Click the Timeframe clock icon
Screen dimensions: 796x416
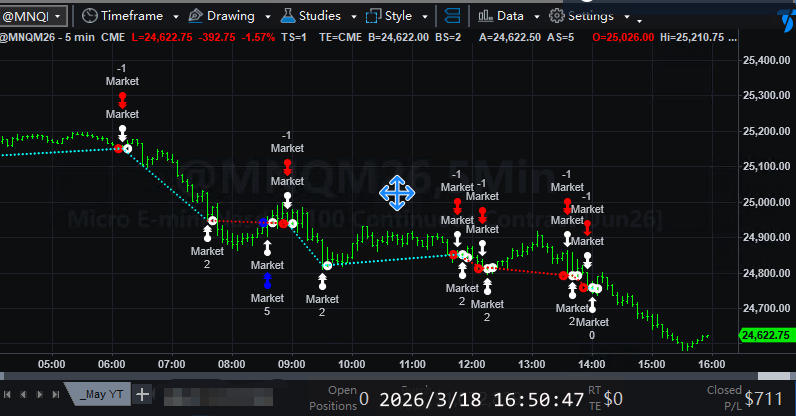click(89, 16)
